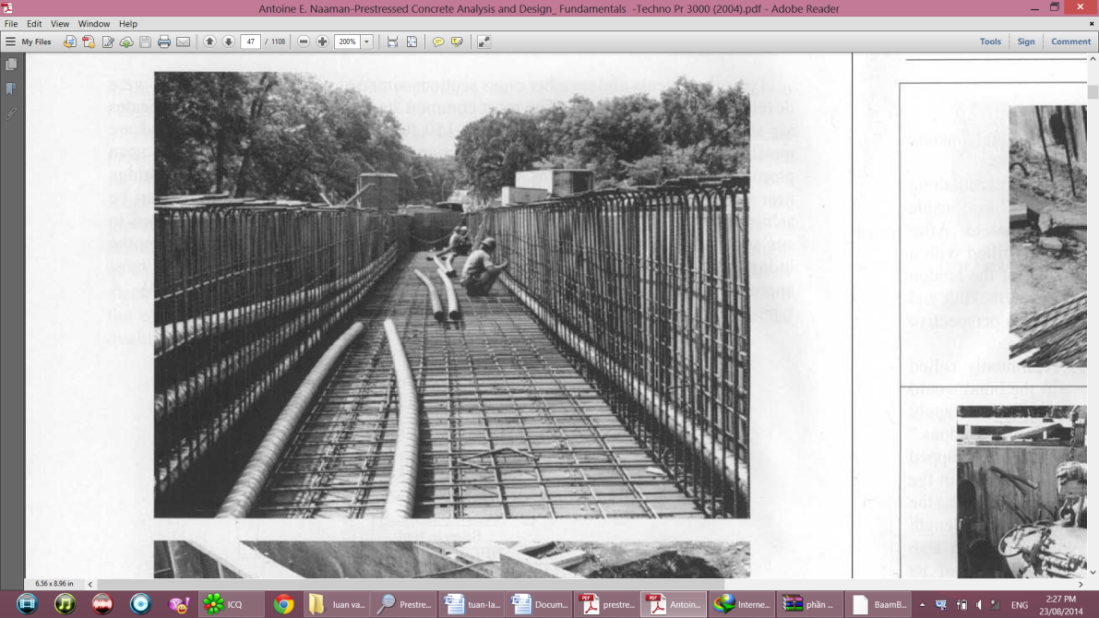Select the highlight text tool
The width and height of the screenshot is (1099, 618).
click(x=457, y=42)
